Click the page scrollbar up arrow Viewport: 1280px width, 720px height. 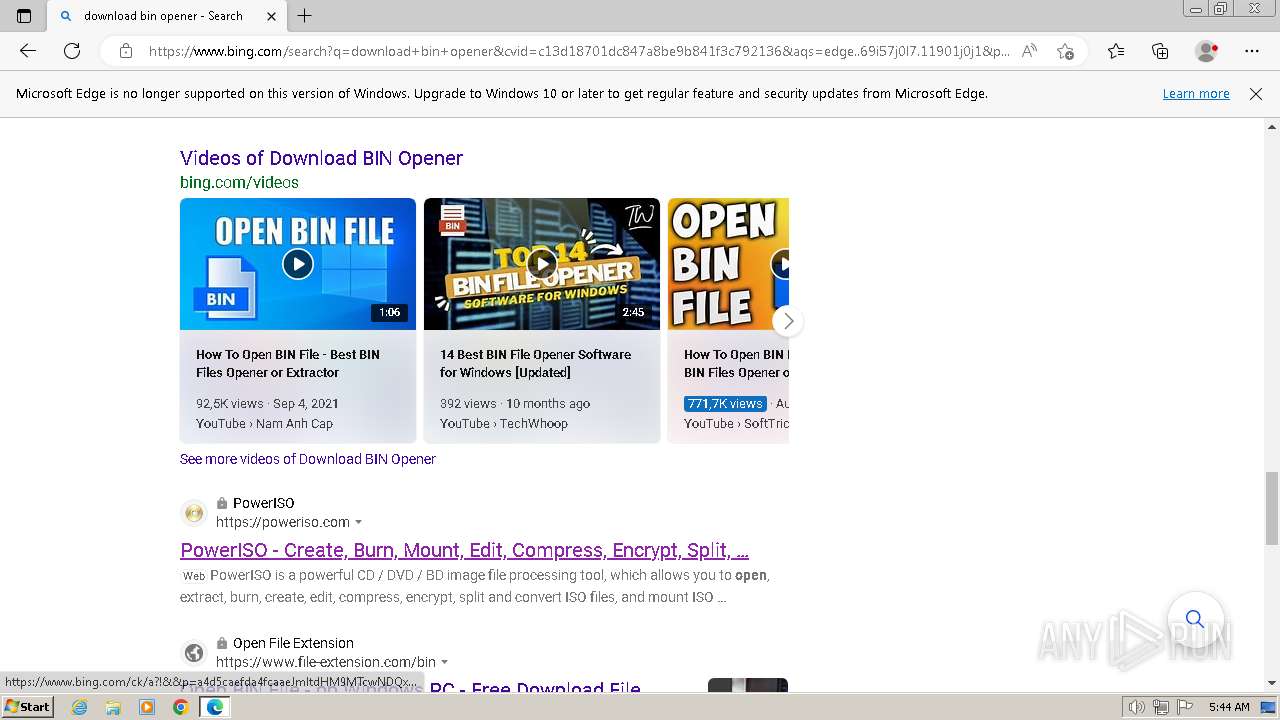pyautogui.click(x=1272, y=127)
